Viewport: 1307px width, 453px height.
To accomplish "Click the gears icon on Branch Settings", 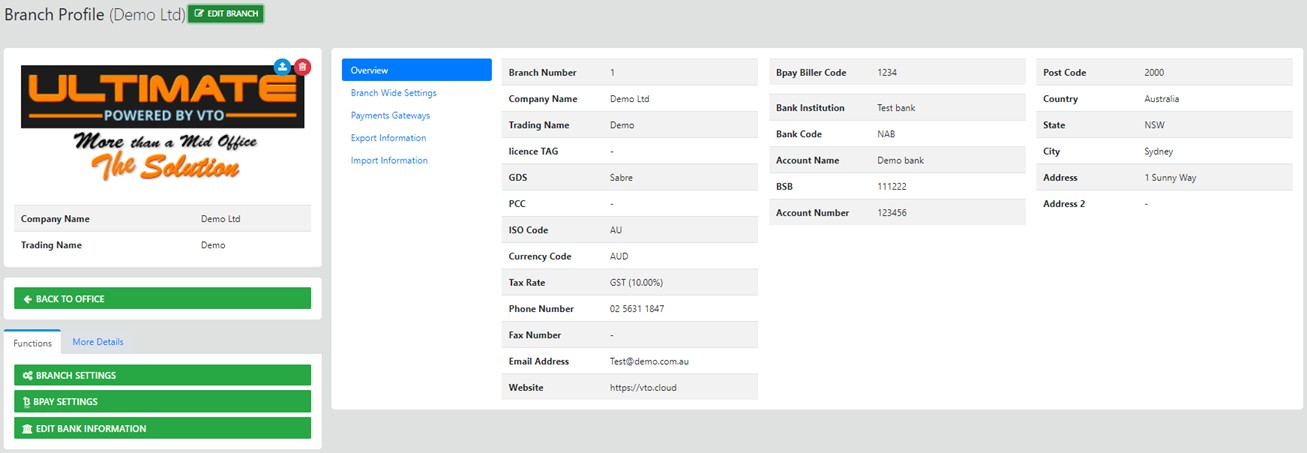I will click(28, 376).
